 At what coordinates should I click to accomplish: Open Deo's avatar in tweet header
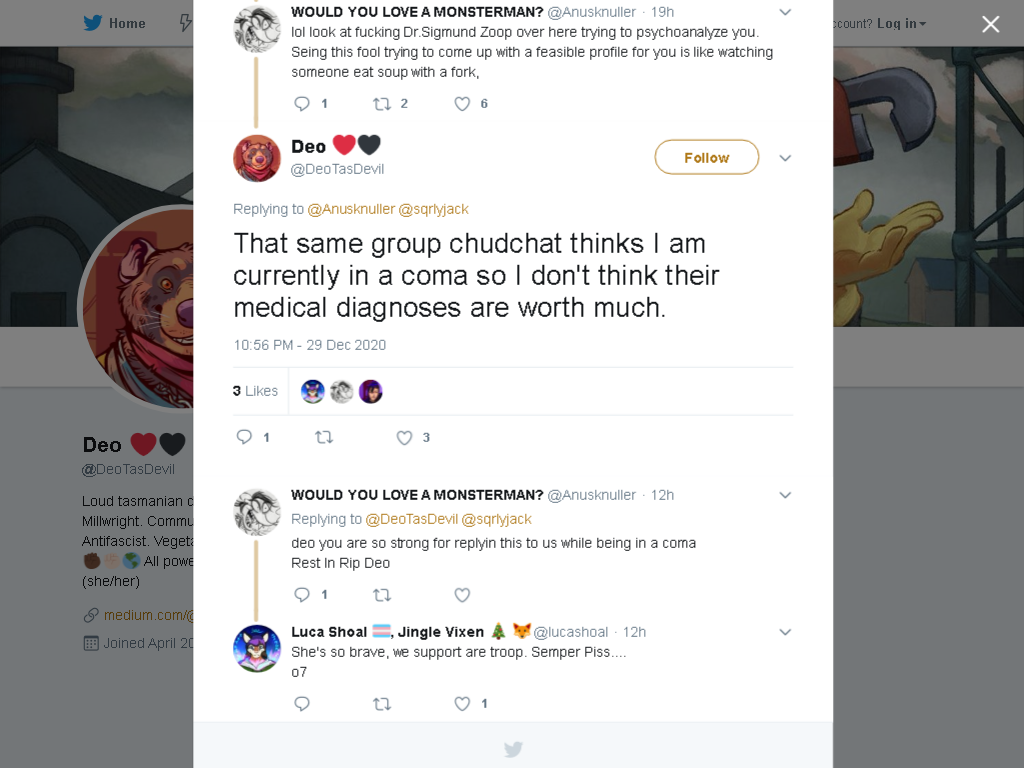(257, 158)
